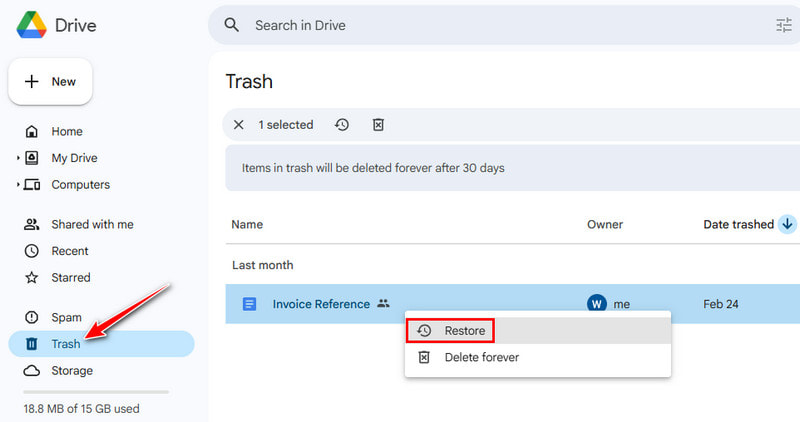Click the storage usage bar
The height and width of the screenshot is (422, 800).
click(x=96, y=392)
